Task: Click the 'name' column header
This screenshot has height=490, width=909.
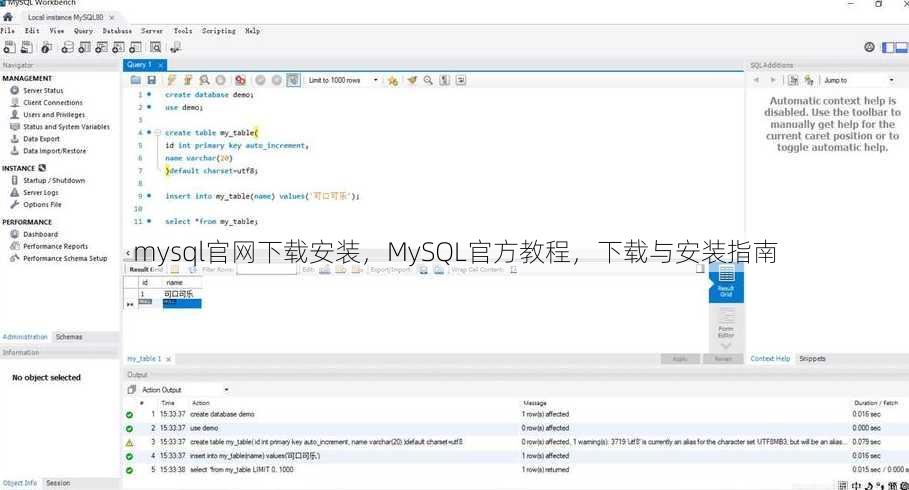Action: click(181, 282)
